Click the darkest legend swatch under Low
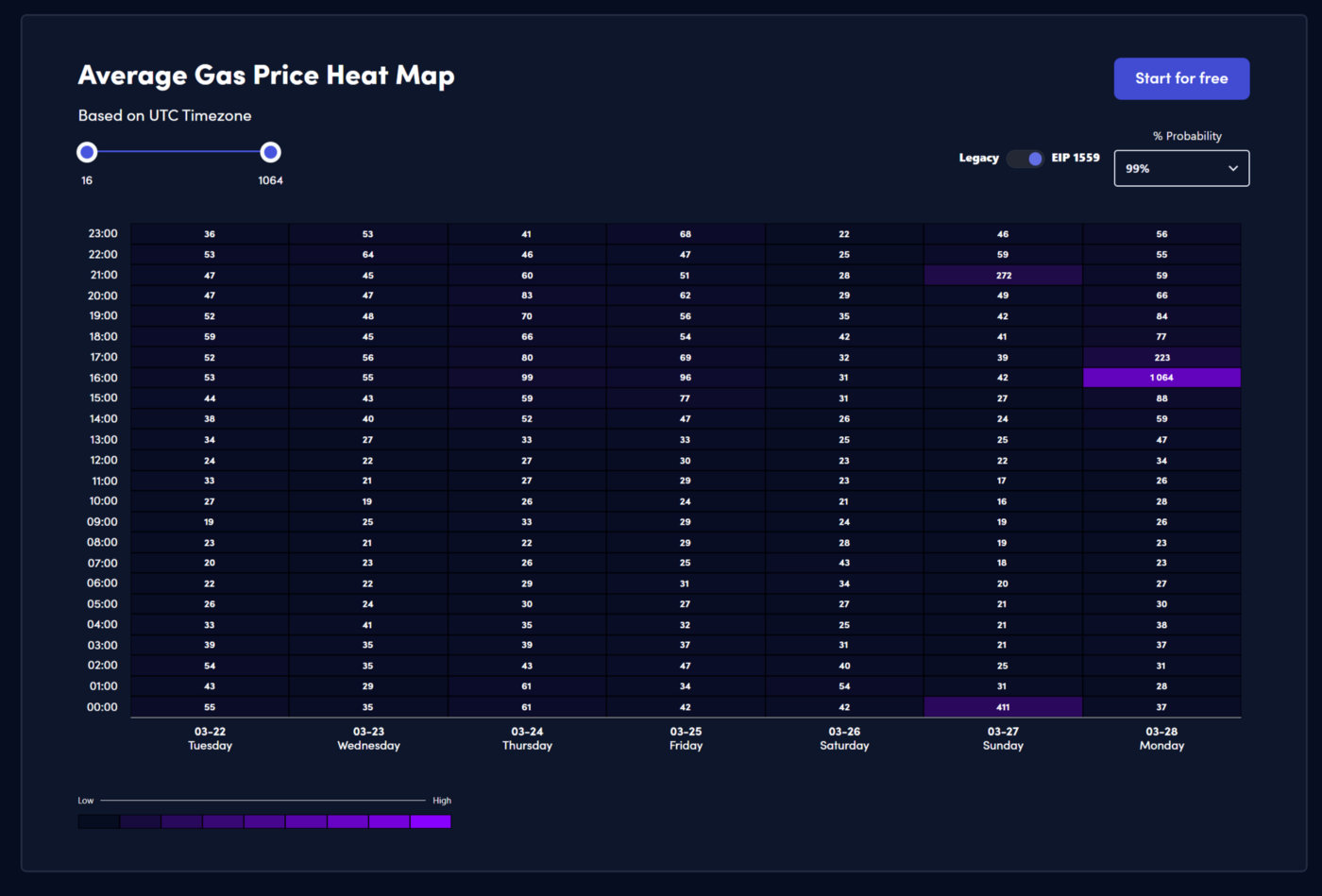 click(x=98, y=821)
